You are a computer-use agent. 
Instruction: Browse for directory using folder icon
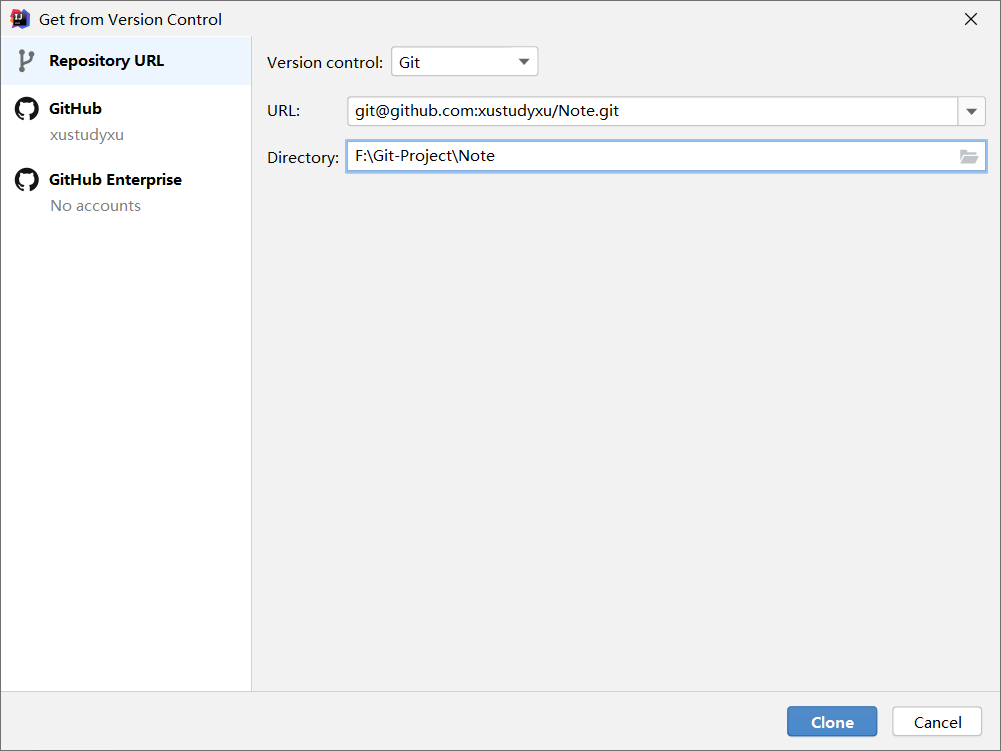[968, 156]
